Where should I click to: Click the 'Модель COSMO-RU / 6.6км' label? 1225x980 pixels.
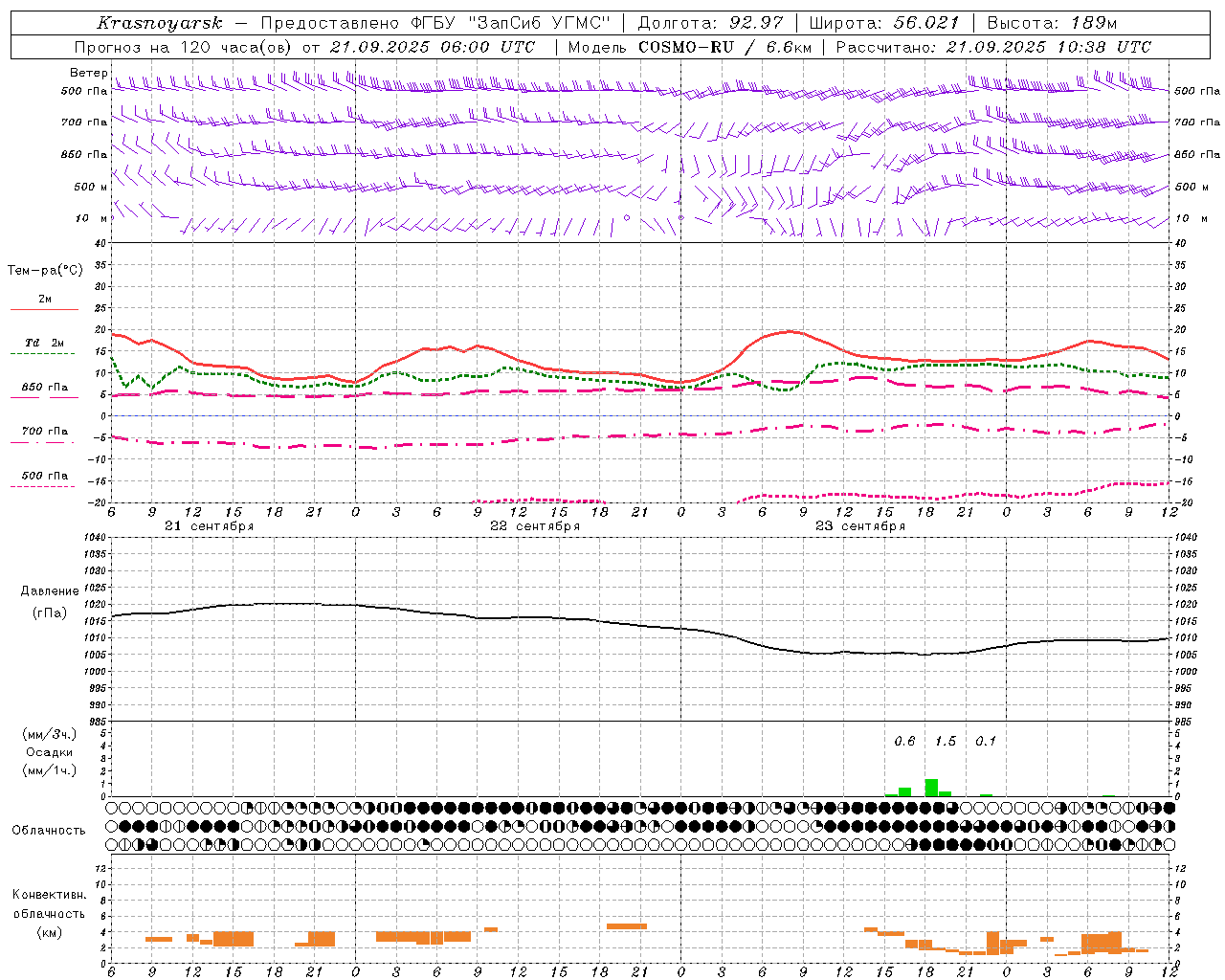click(x=690, y=47)
